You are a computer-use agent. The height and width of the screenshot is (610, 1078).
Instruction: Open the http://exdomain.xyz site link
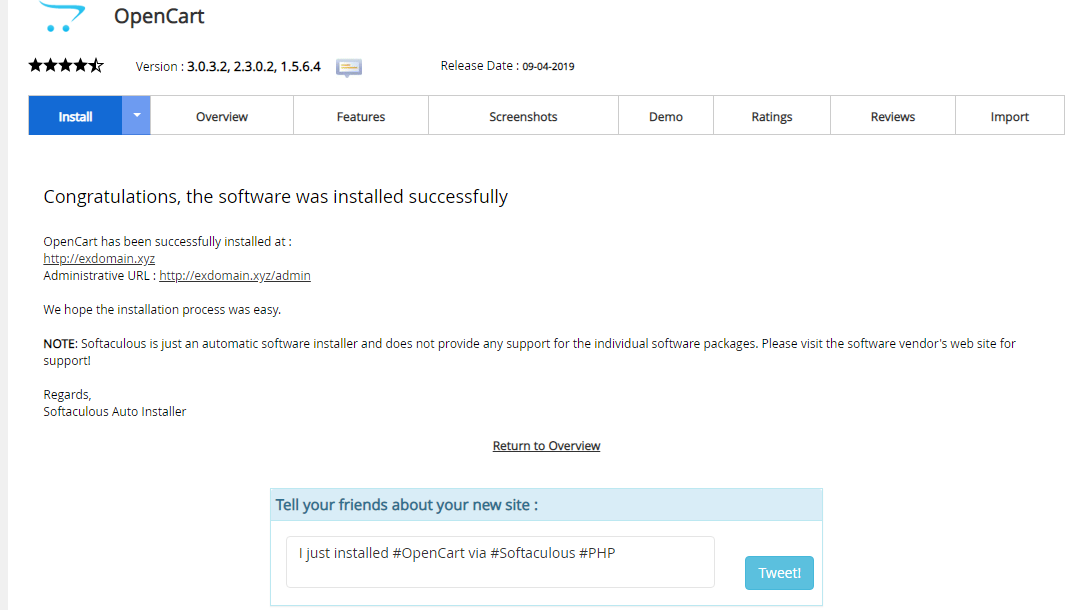99,259
